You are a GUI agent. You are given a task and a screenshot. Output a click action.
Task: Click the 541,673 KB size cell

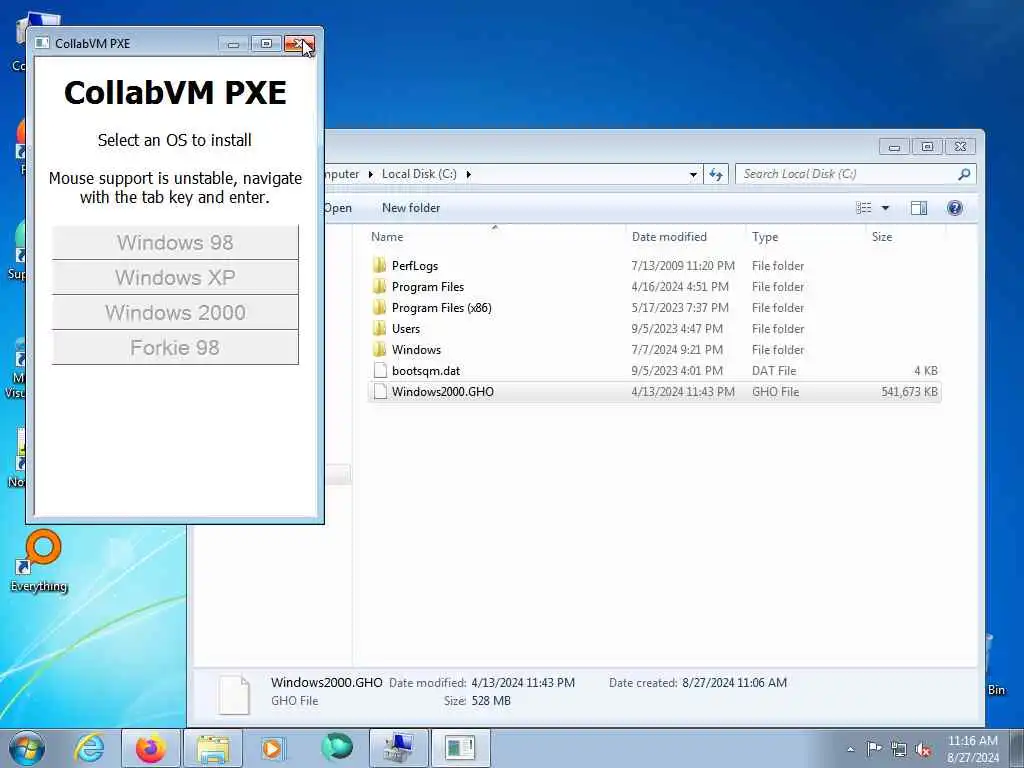[909, 392]
